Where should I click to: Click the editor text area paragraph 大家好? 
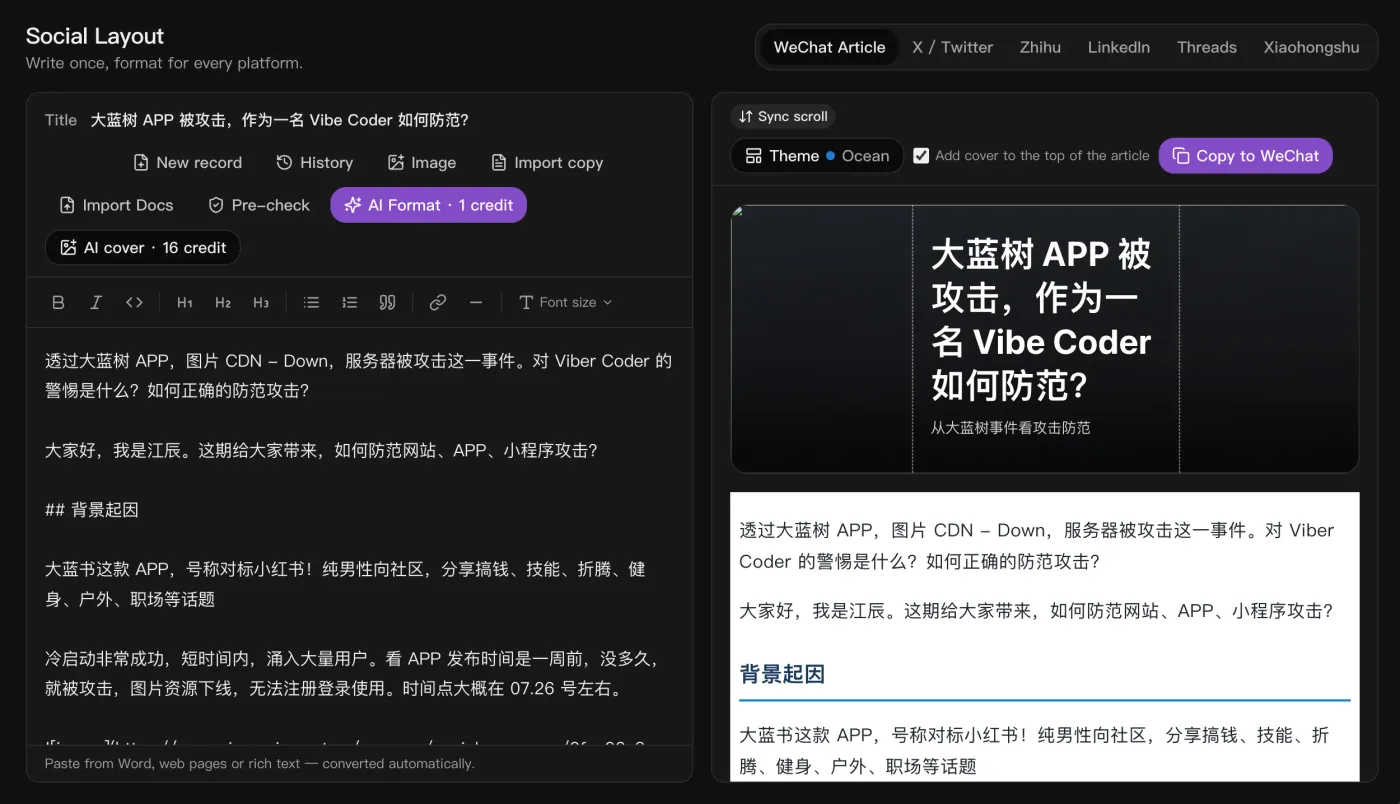tap(321, 450)
